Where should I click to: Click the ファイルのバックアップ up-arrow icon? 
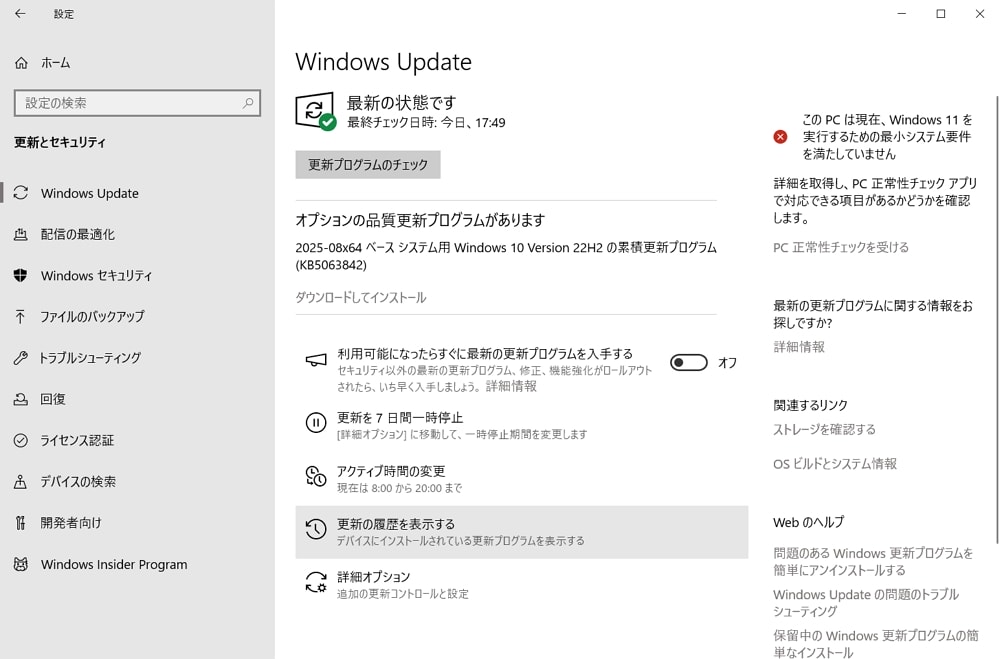coord(20,316)
